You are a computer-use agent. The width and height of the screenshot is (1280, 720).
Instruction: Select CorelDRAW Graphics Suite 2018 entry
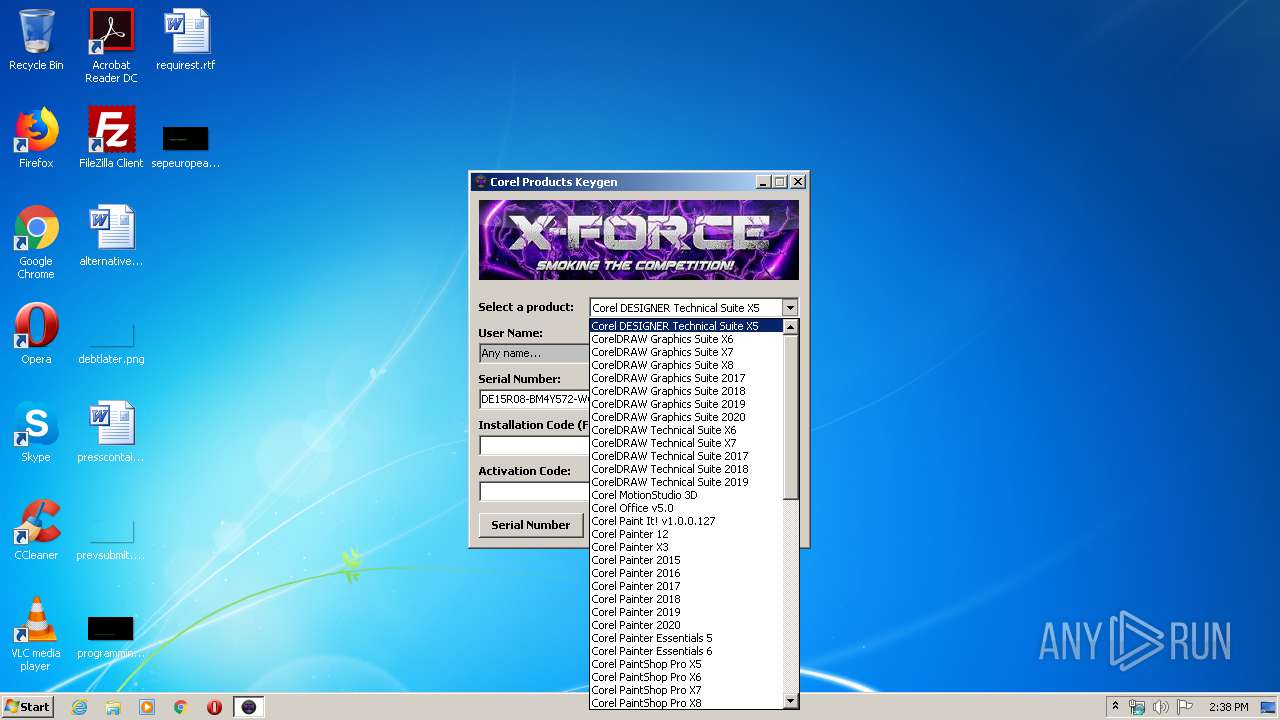pyautogui.click(x=686, y=391)
